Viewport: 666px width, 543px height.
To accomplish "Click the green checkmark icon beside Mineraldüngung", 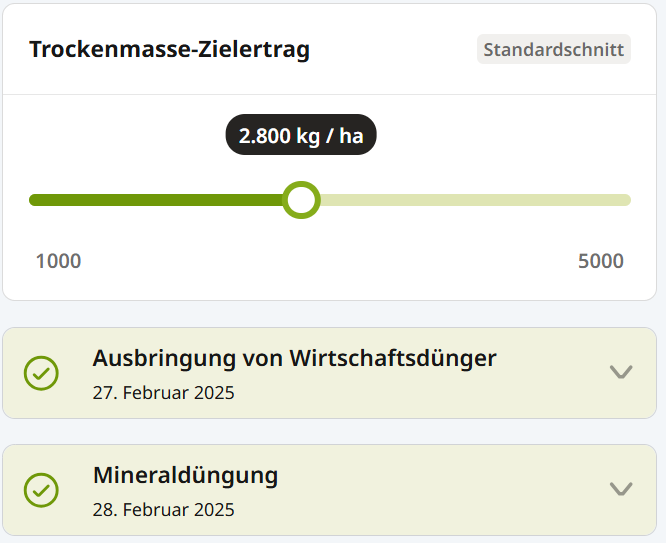I will point(41,490).
